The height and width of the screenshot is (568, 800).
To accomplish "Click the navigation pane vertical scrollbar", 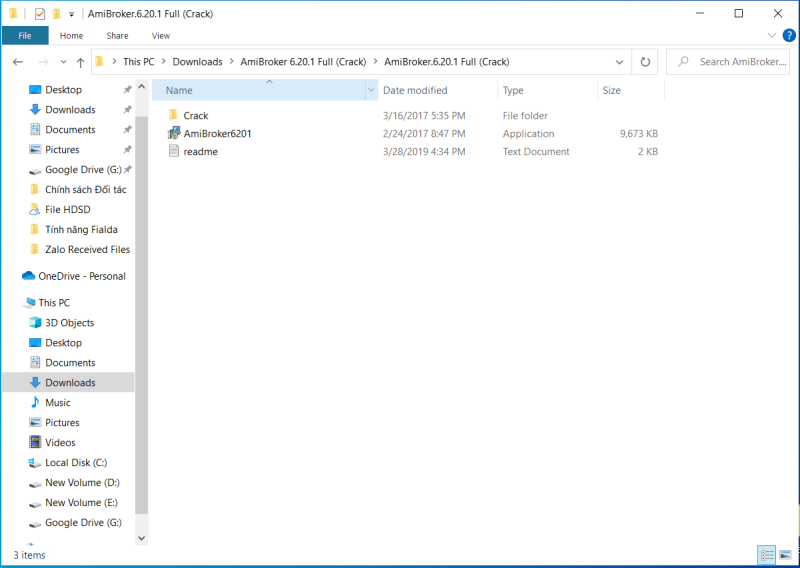I will 141,300.
